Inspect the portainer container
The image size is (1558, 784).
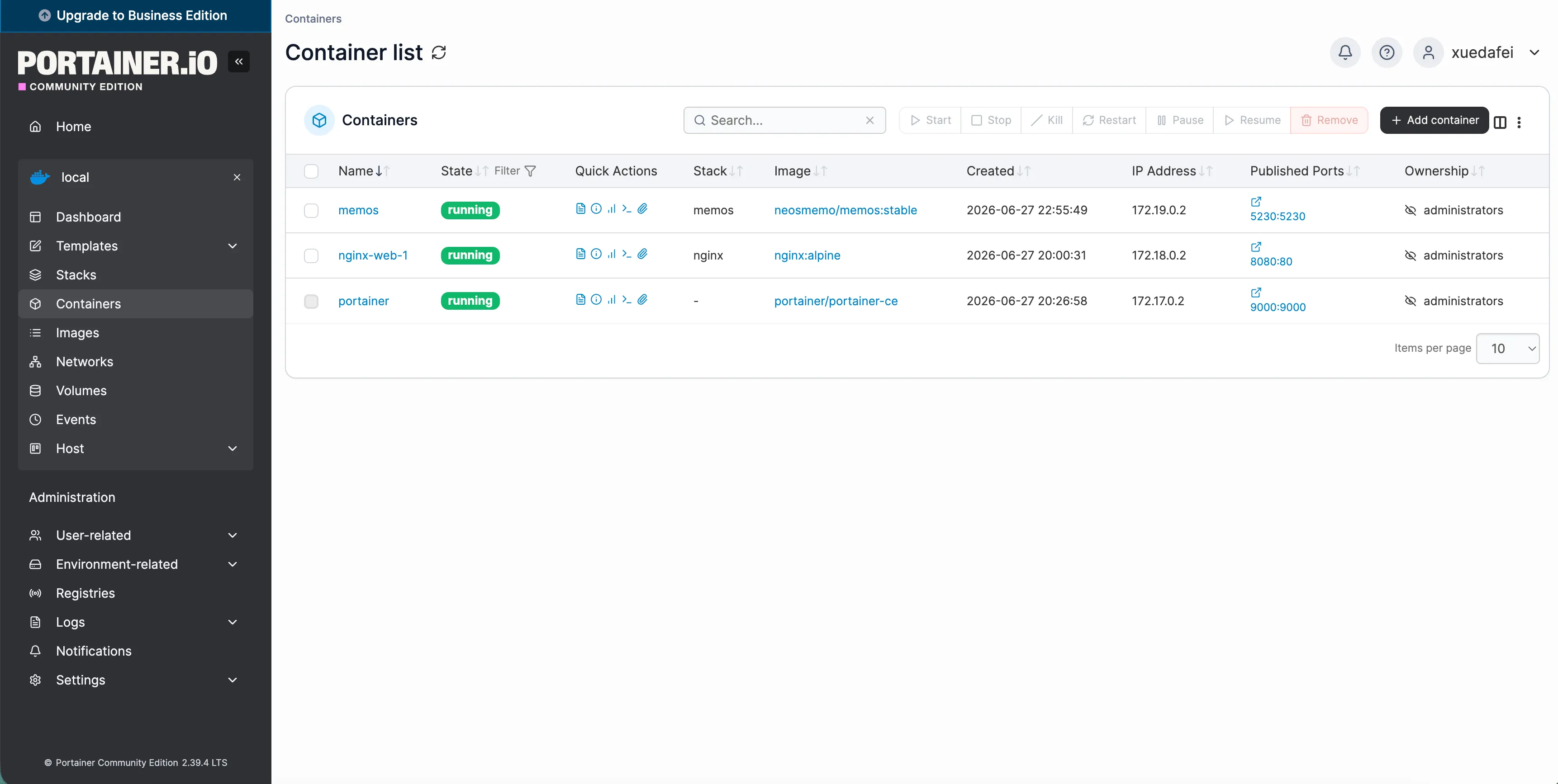coord(596,299)
